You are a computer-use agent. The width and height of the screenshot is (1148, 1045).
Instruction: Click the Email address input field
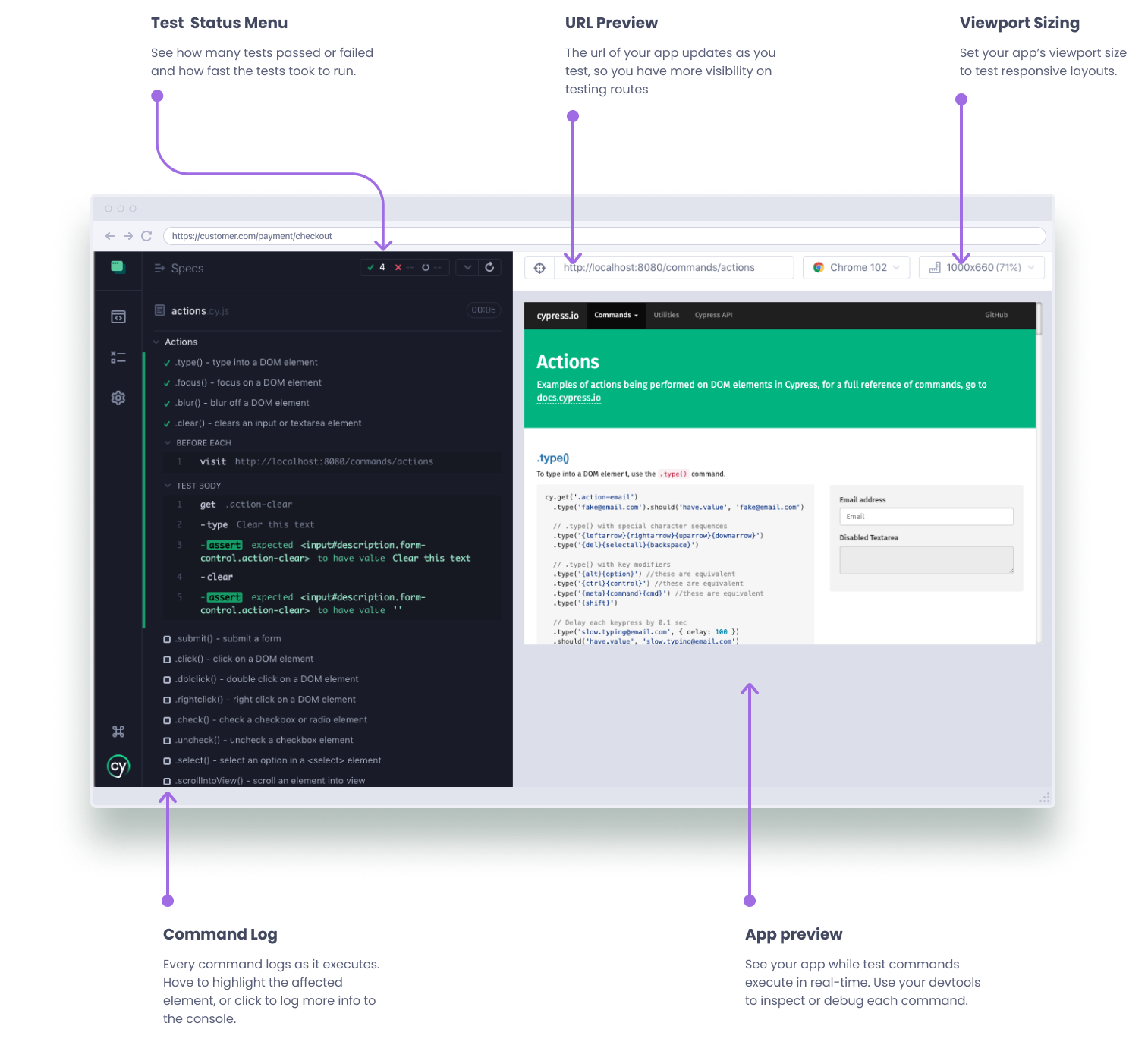coord(926,516)
